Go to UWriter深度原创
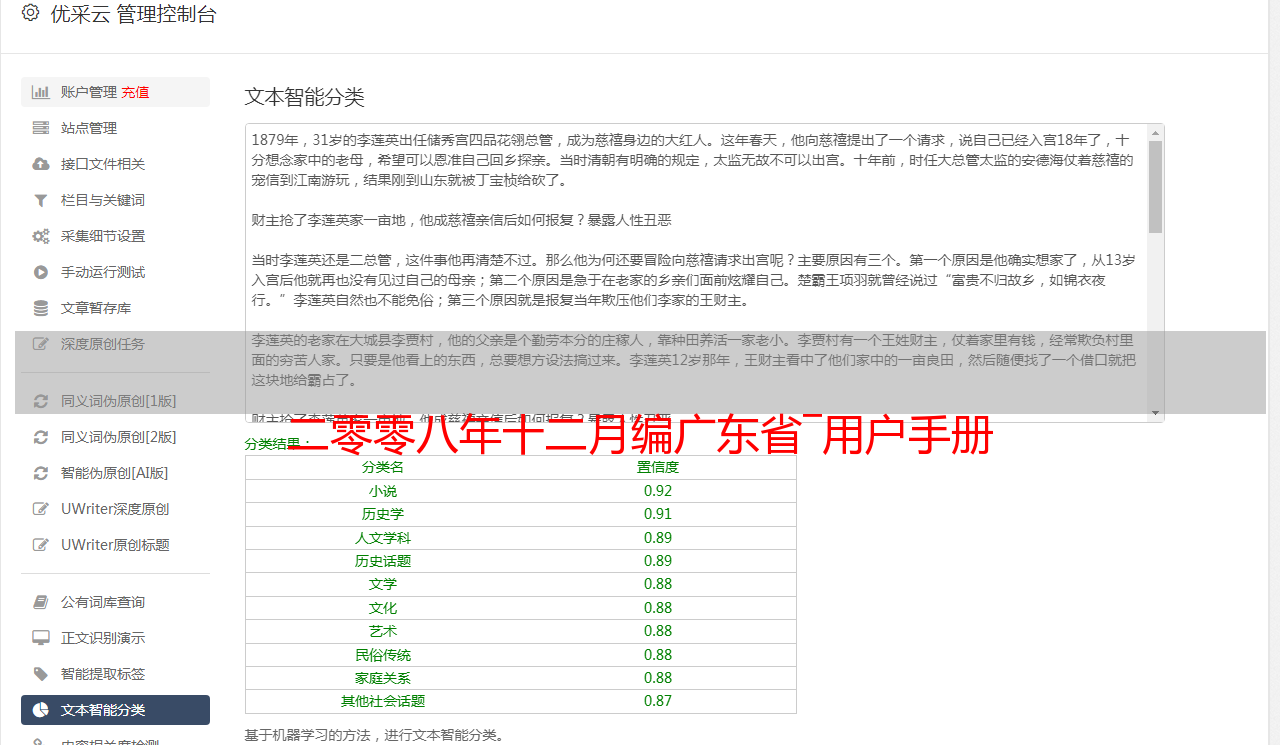 (115, 509)
